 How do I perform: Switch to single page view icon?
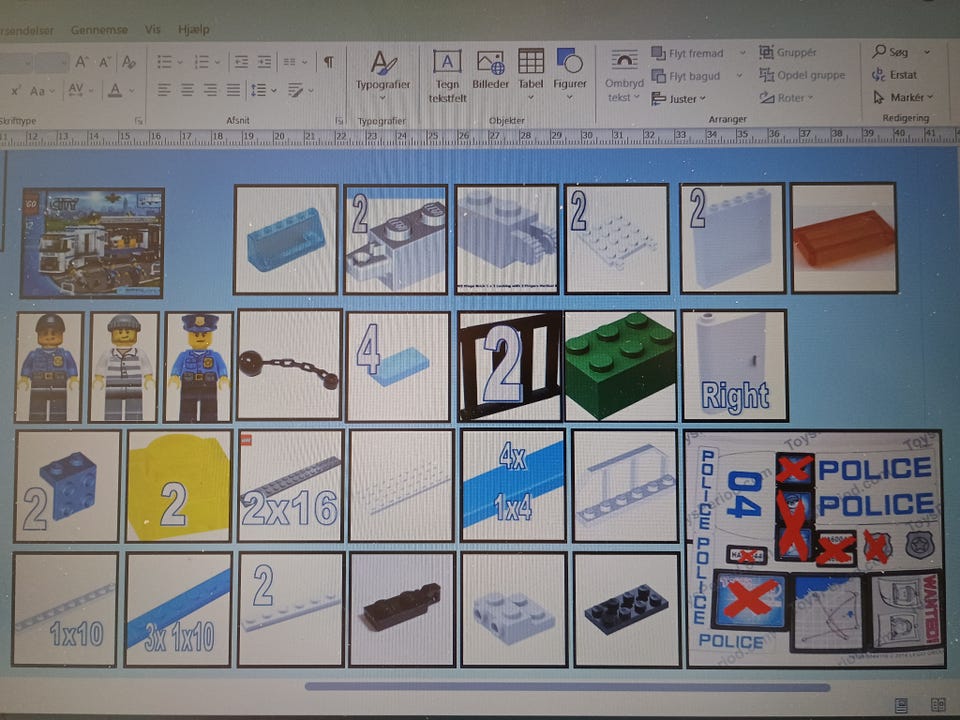[901, 705]
